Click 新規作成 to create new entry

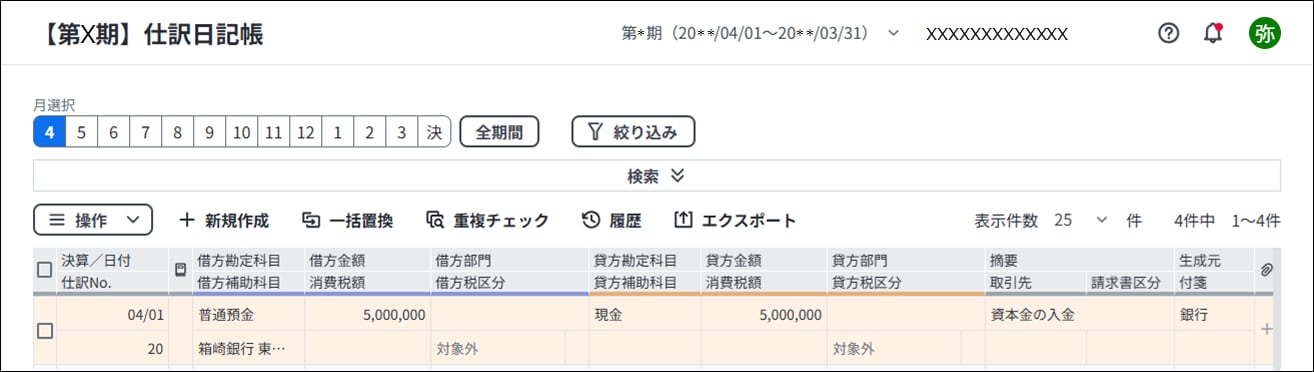click(x=224, y=220)
